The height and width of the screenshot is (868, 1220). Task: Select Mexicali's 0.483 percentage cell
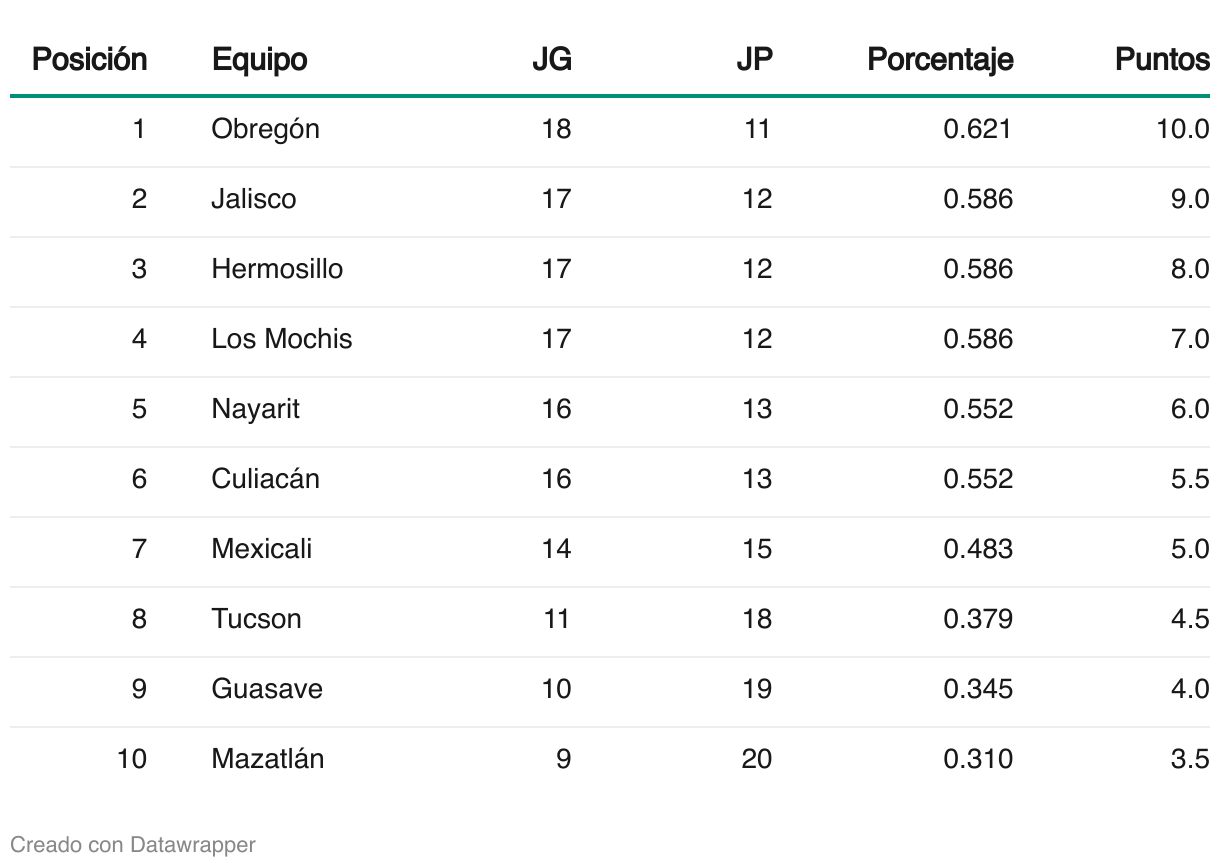coord(978,549)
